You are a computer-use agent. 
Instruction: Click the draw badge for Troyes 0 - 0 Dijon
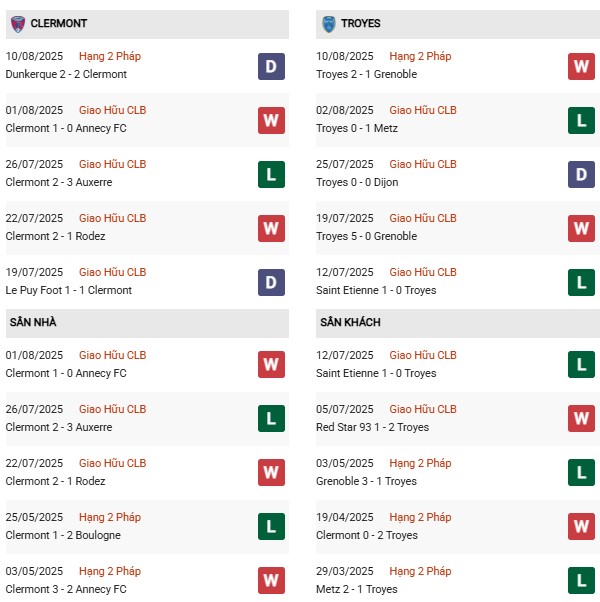[x=582, y=174]
